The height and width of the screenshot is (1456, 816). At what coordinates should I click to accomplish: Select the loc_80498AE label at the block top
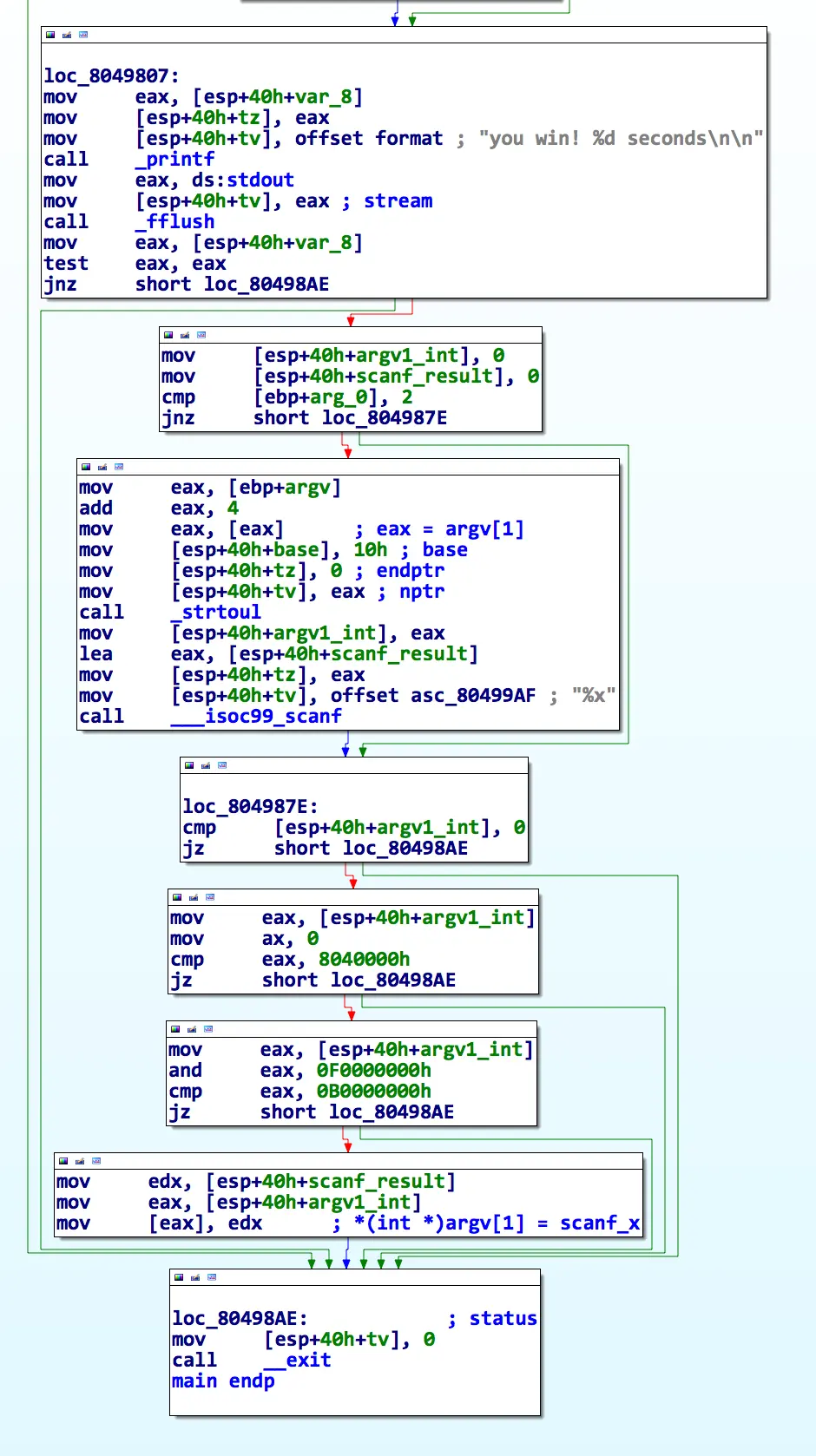(x=239, y=1319)
